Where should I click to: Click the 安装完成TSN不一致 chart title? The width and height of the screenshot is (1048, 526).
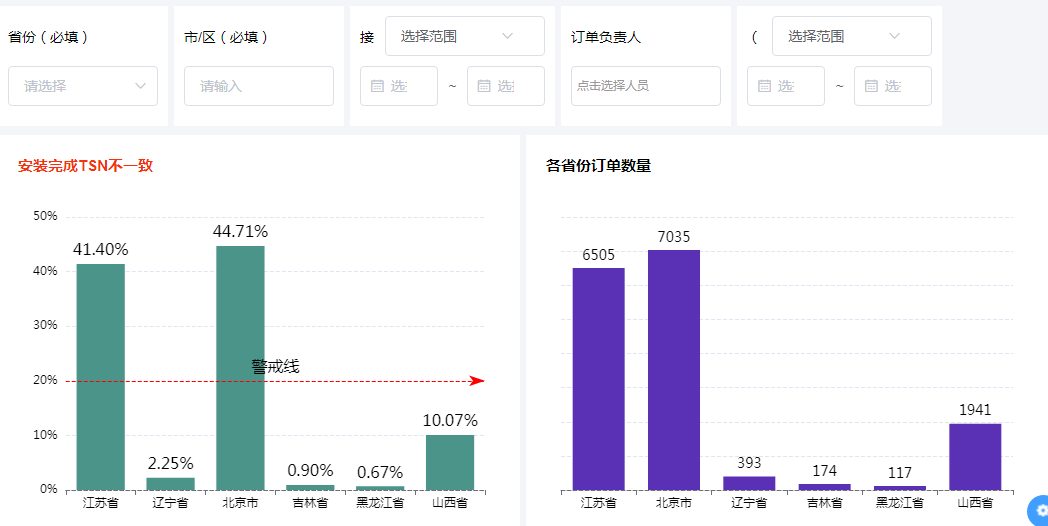pyautogui.click(x=86, y=166)
